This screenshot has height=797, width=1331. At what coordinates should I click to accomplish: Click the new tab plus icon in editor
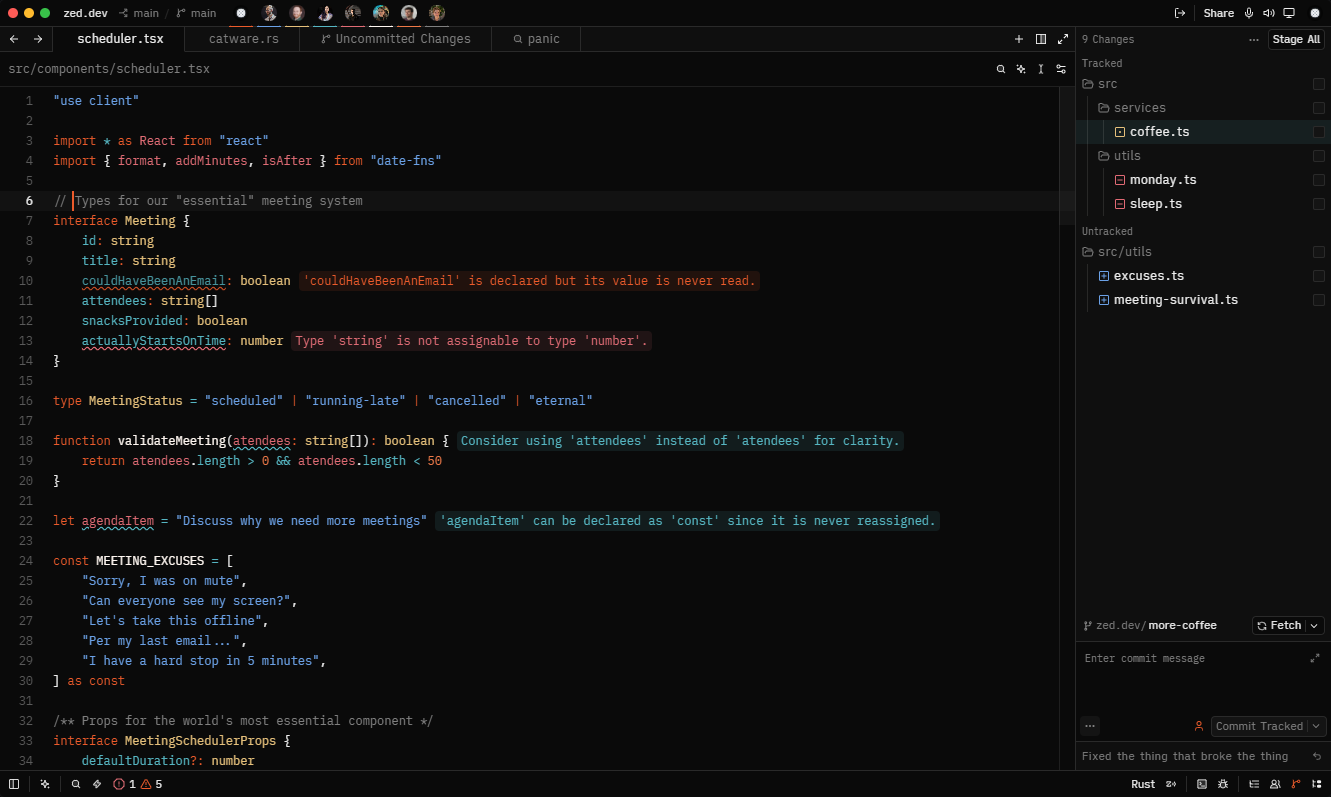(1019, 39)
